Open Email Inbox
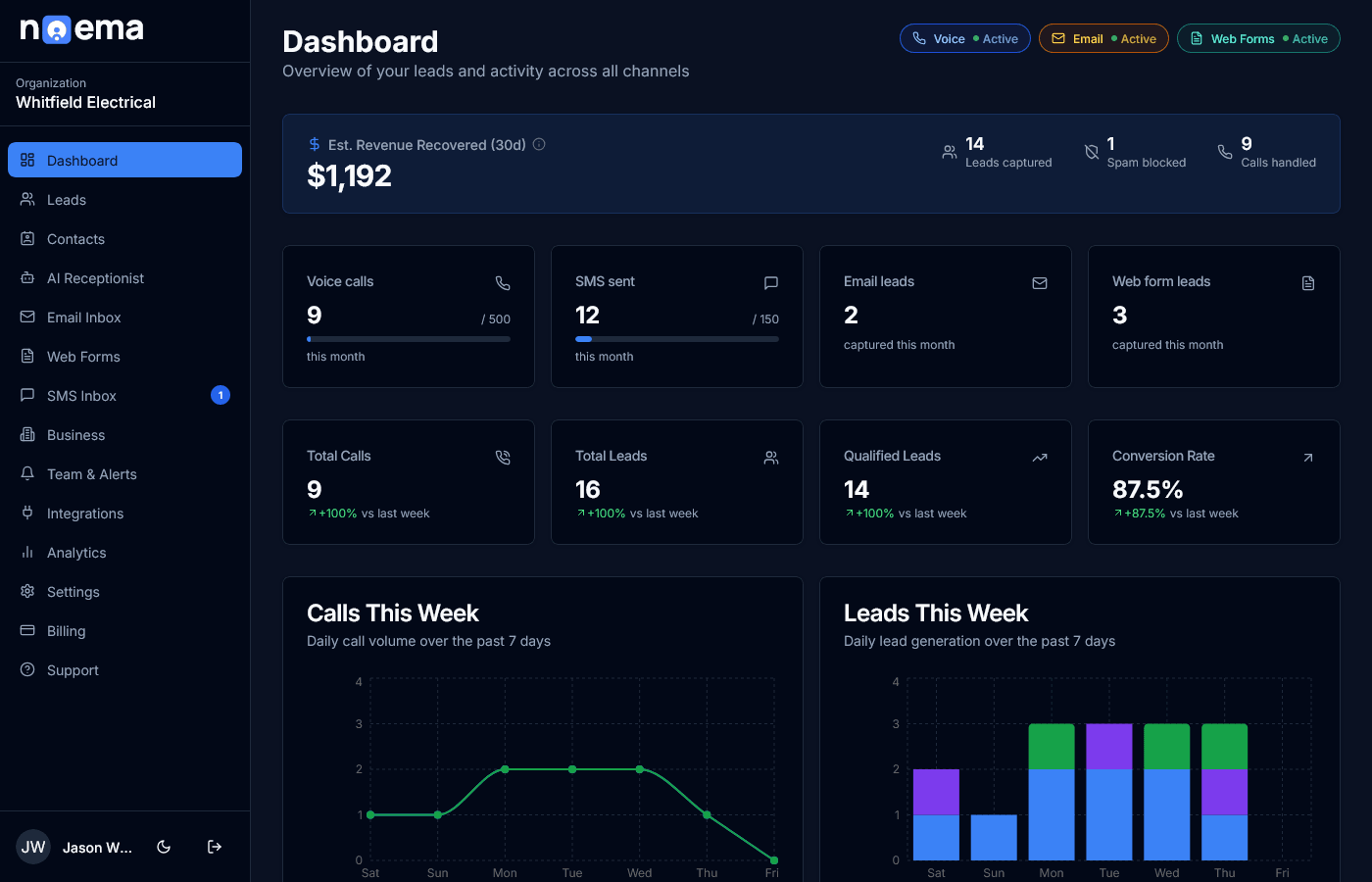 (x=124, y=317)
